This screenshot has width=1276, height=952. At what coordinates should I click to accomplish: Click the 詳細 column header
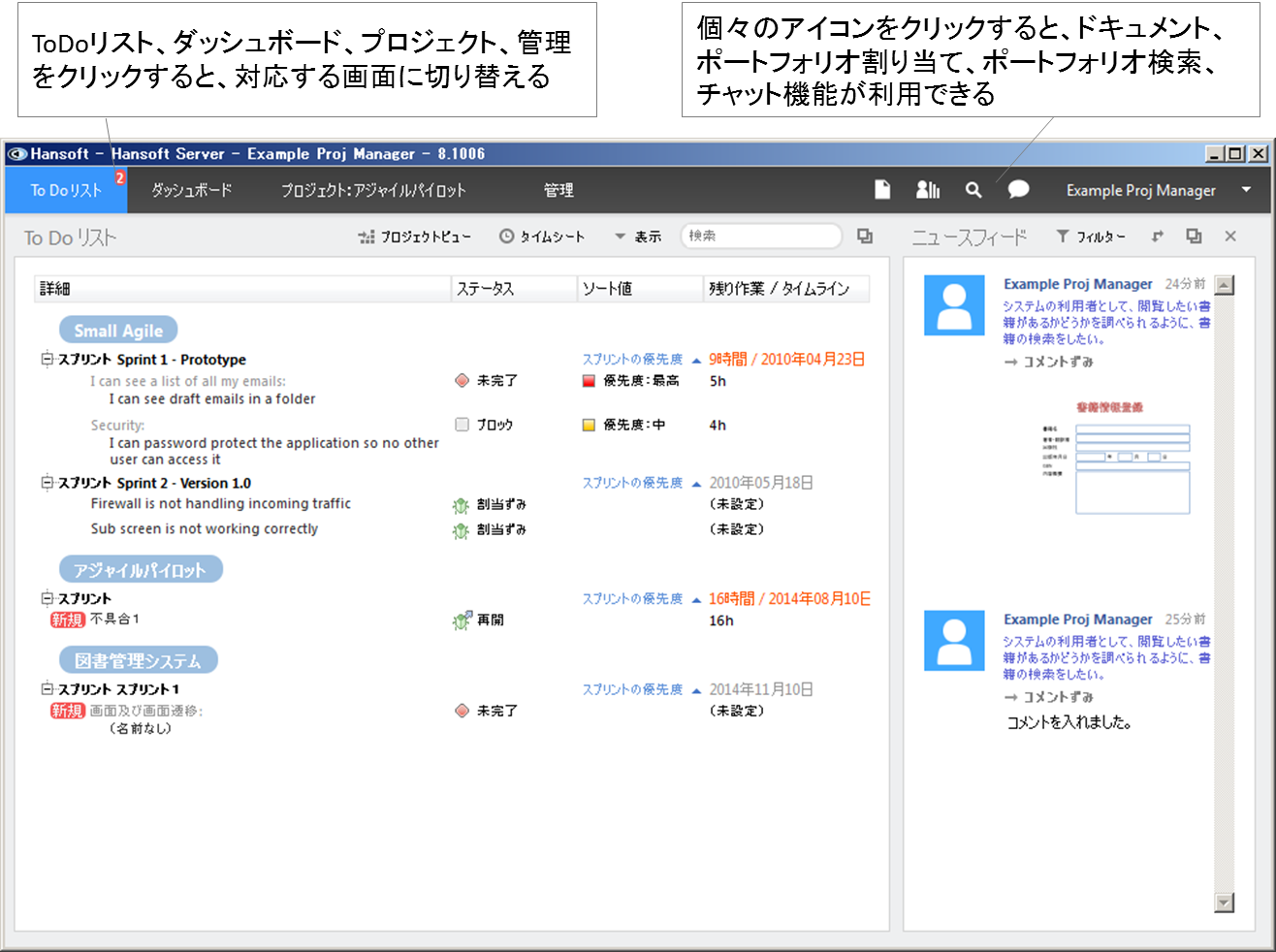(x=243, y=289)
